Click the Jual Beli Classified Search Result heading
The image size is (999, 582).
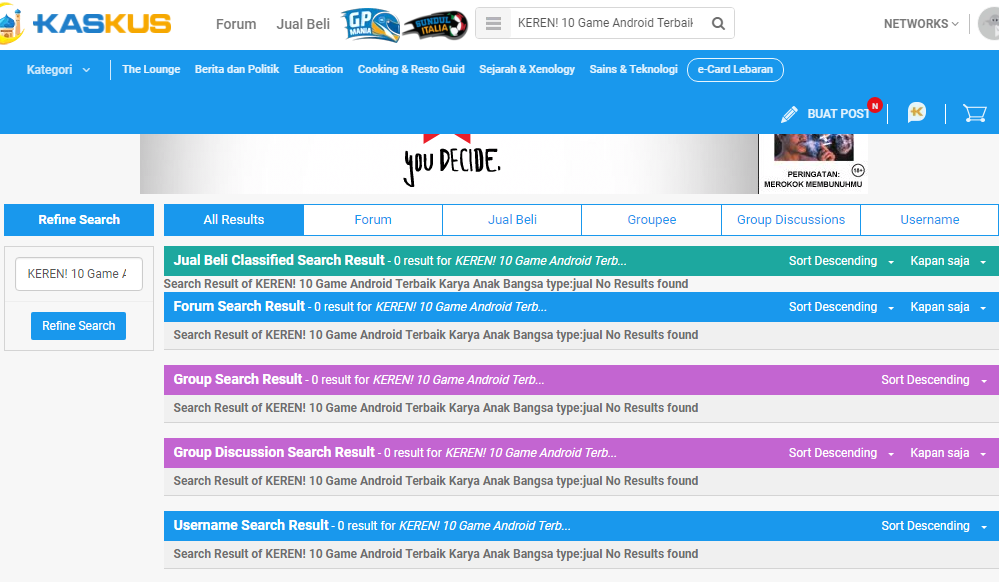tap(279, 261)
